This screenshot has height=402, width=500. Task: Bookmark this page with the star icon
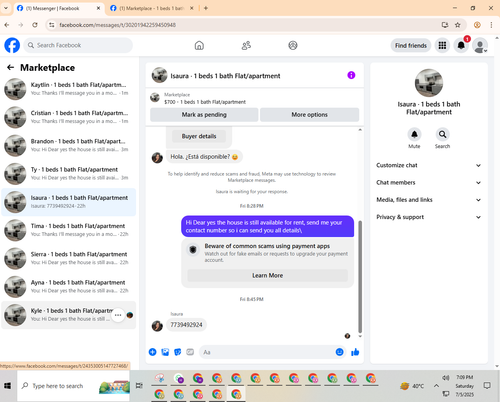[458, 25]
